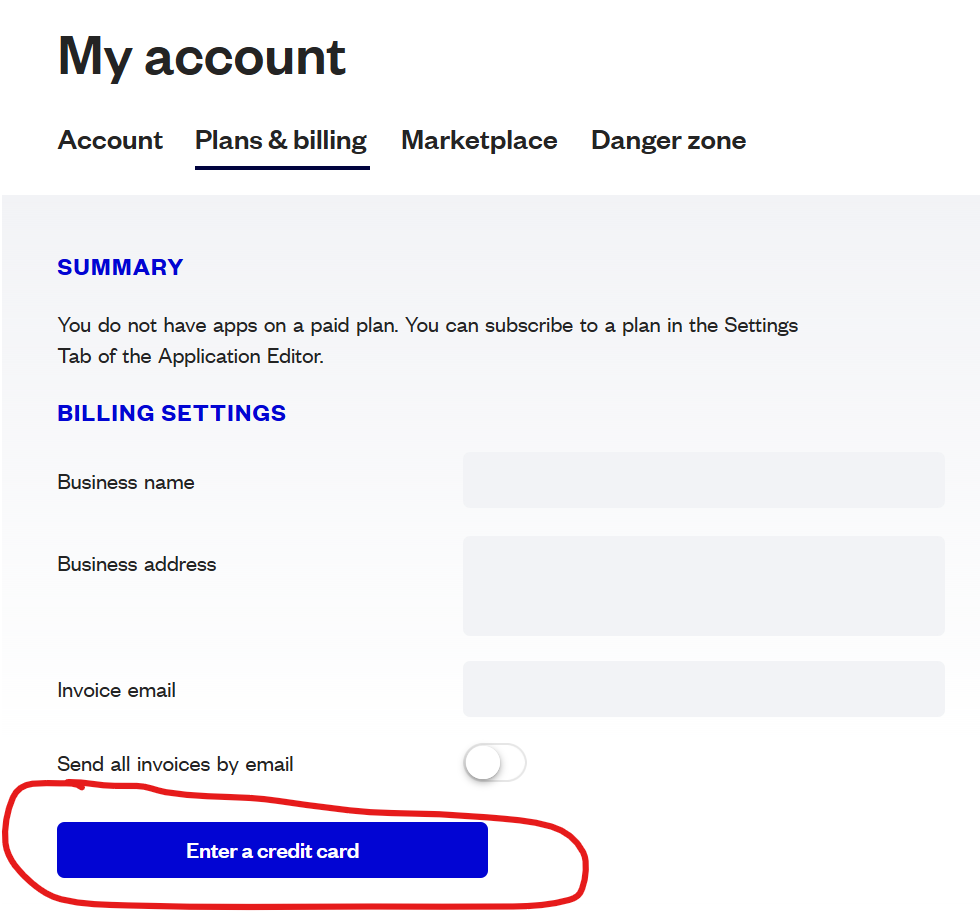Enable the Send all invoices by email toggle
Screen dimensions: 980x912
coord(495,764)
